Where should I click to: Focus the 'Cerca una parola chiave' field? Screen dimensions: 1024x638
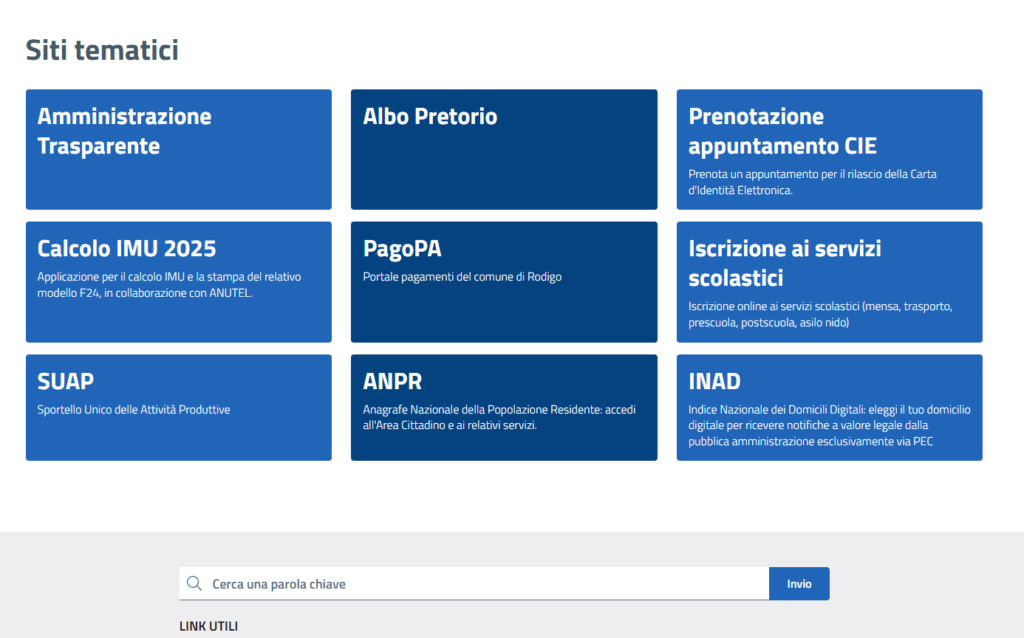point(480,584)
